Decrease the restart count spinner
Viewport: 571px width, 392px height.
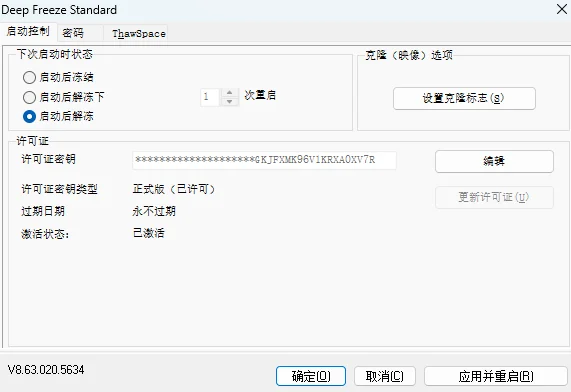229,102
